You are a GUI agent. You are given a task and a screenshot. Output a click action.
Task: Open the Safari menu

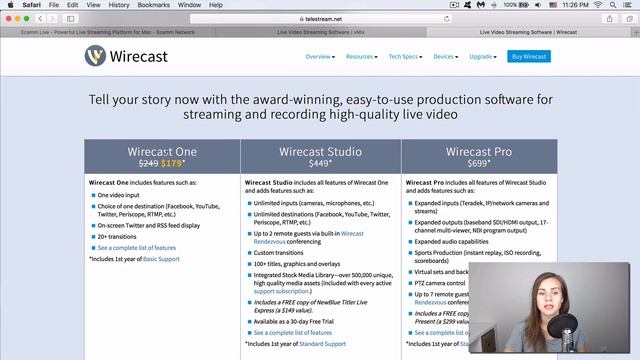click(x=31, y=5)
